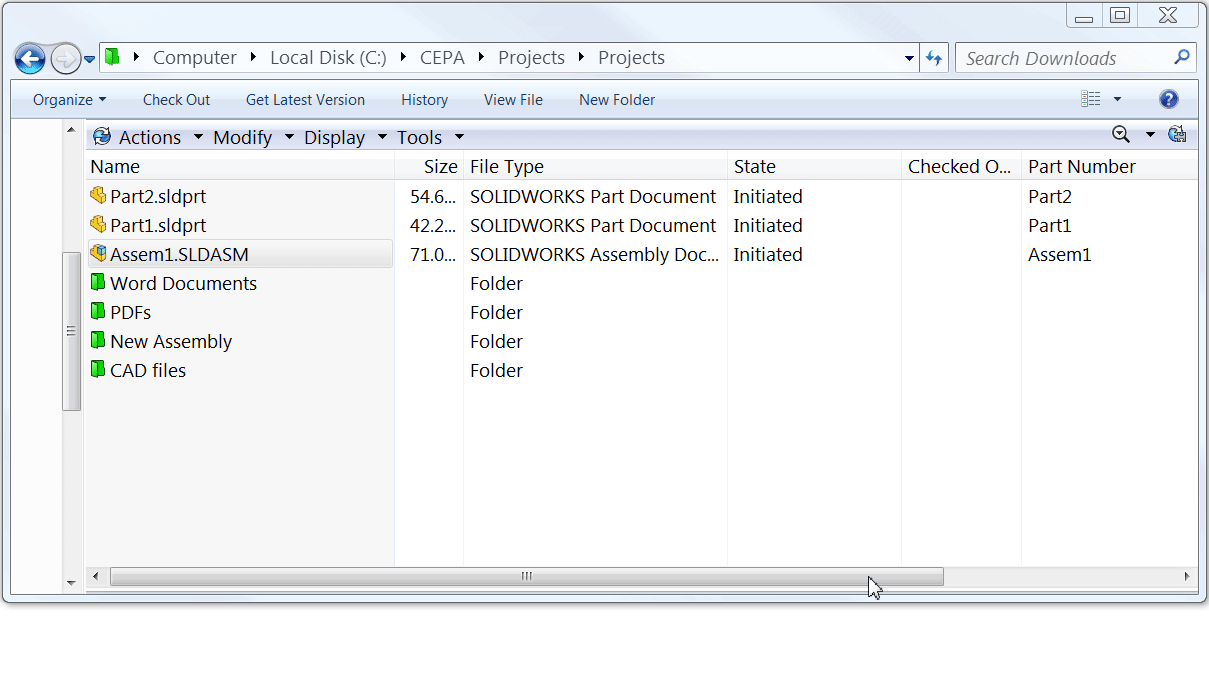The width and height of the screenshot is (1209, 687).
Task: Click CEPA in the address breadcrumb
Action: (443, 58)
